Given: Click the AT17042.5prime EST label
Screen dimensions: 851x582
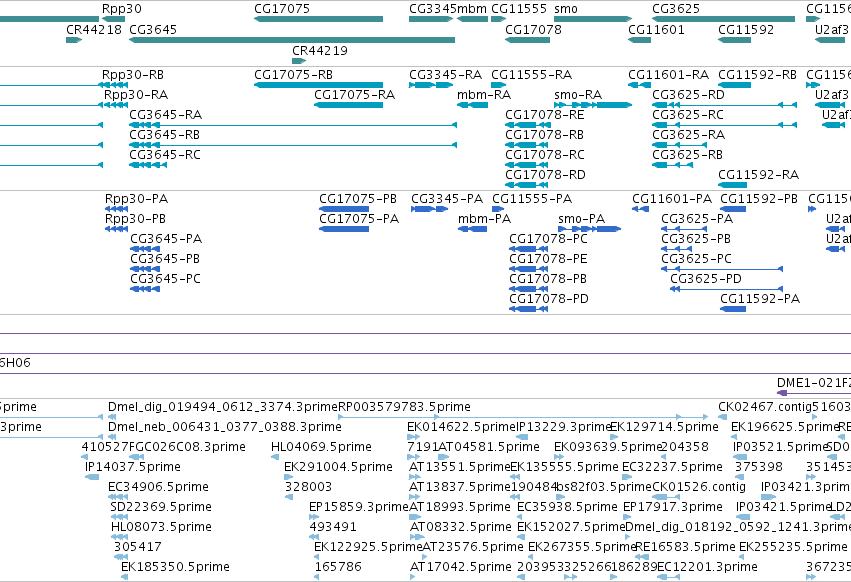Looking at the screenshot, I should click(460, 567).
